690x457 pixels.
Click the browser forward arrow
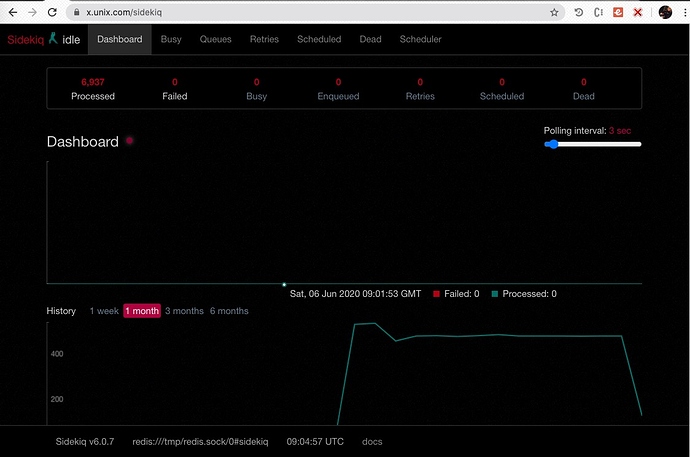point(33,12)
